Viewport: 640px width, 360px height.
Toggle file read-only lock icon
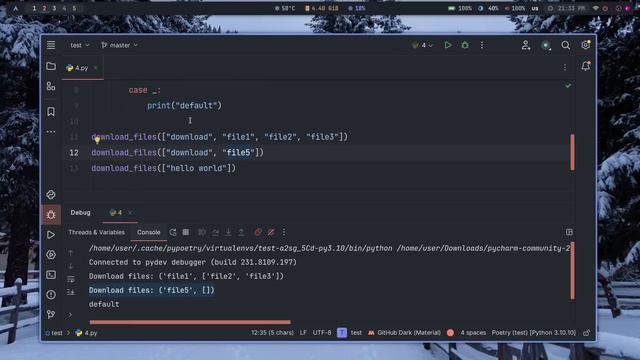click(587, 333)
